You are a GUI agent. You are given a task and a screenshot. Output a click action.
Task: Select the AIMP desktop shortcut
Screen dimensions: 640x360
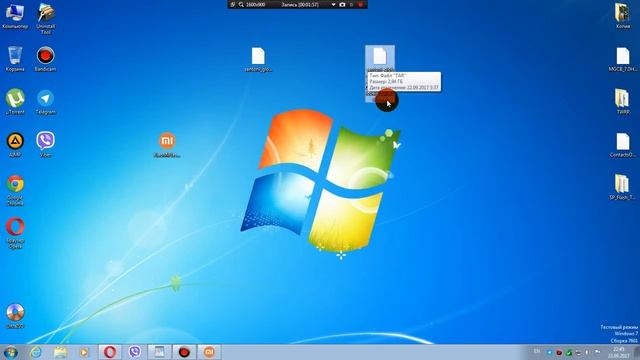coord(15,144)
